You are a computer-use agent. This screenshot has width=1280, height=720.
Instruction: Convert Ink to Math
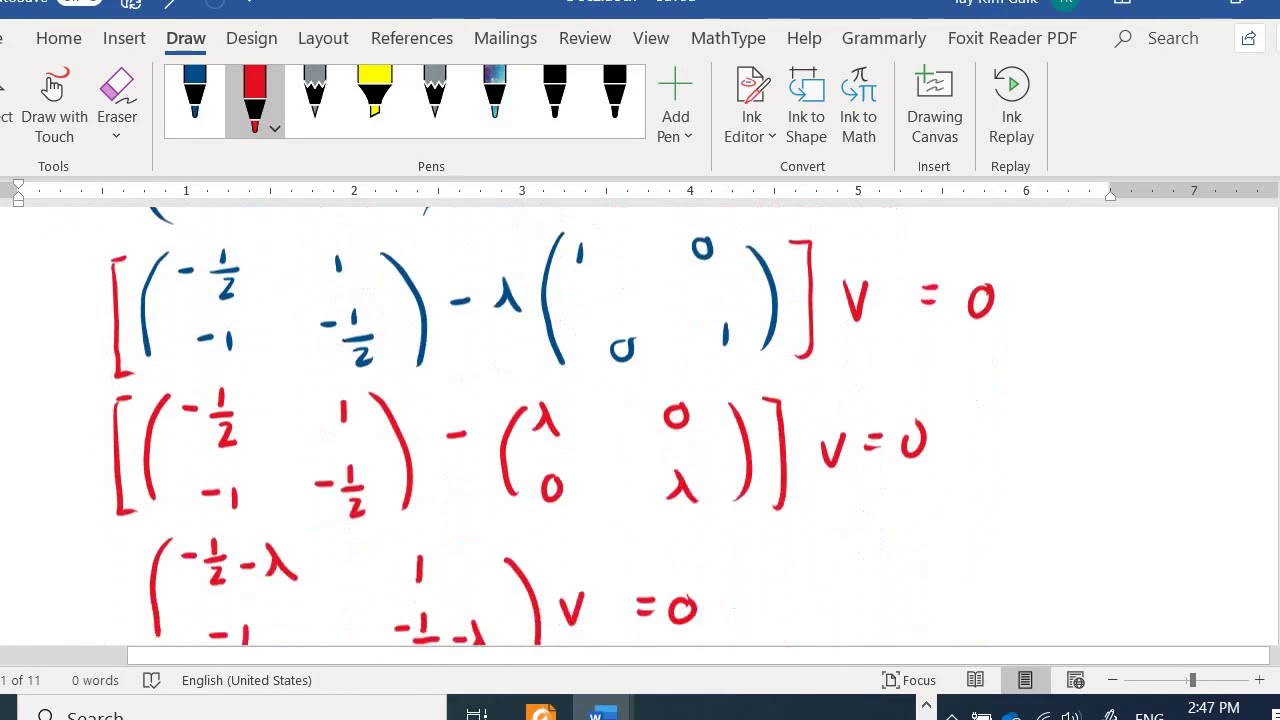pos(858,106)
